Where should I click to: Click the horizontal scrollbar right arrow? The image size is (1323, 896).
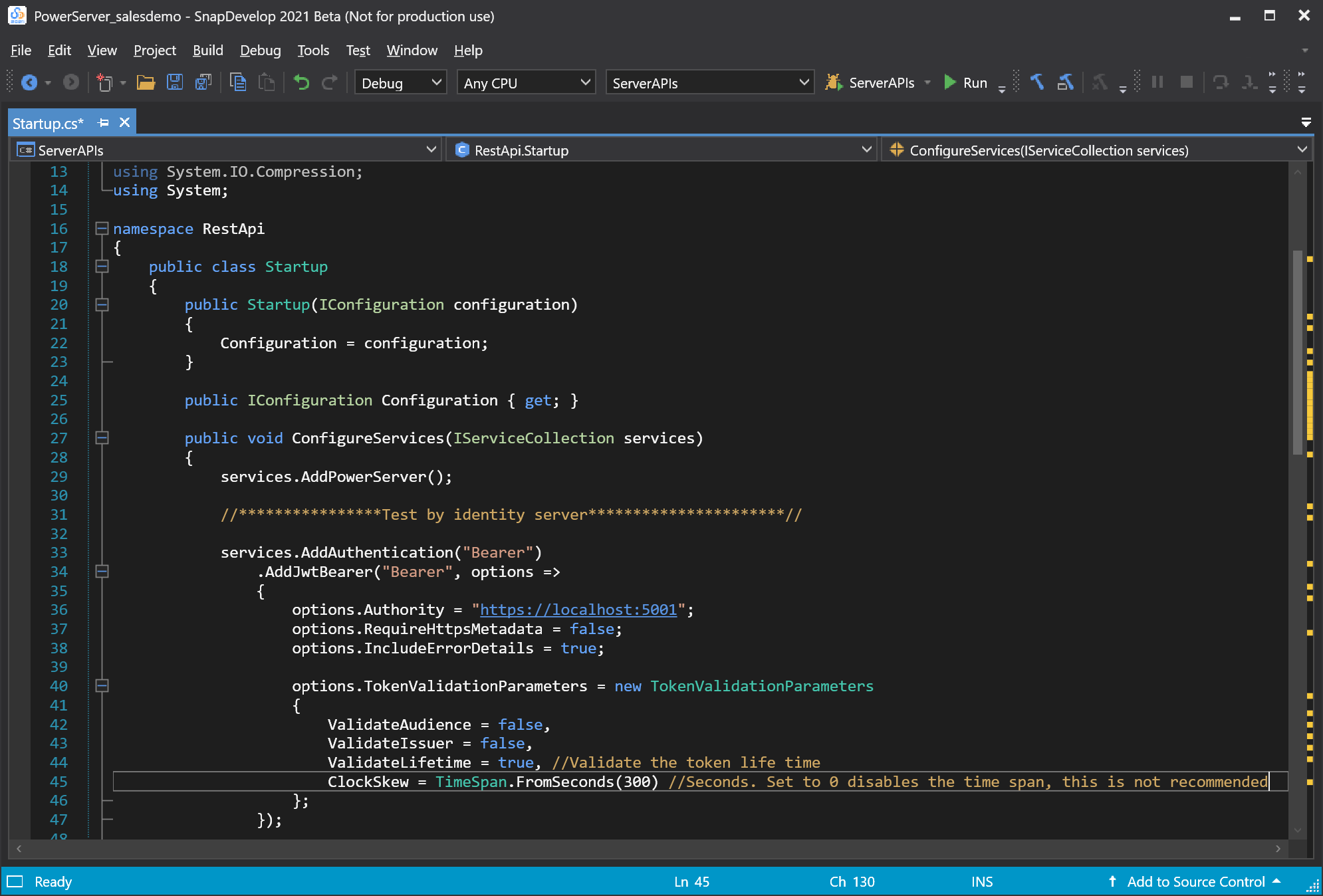pos(1278,848)
